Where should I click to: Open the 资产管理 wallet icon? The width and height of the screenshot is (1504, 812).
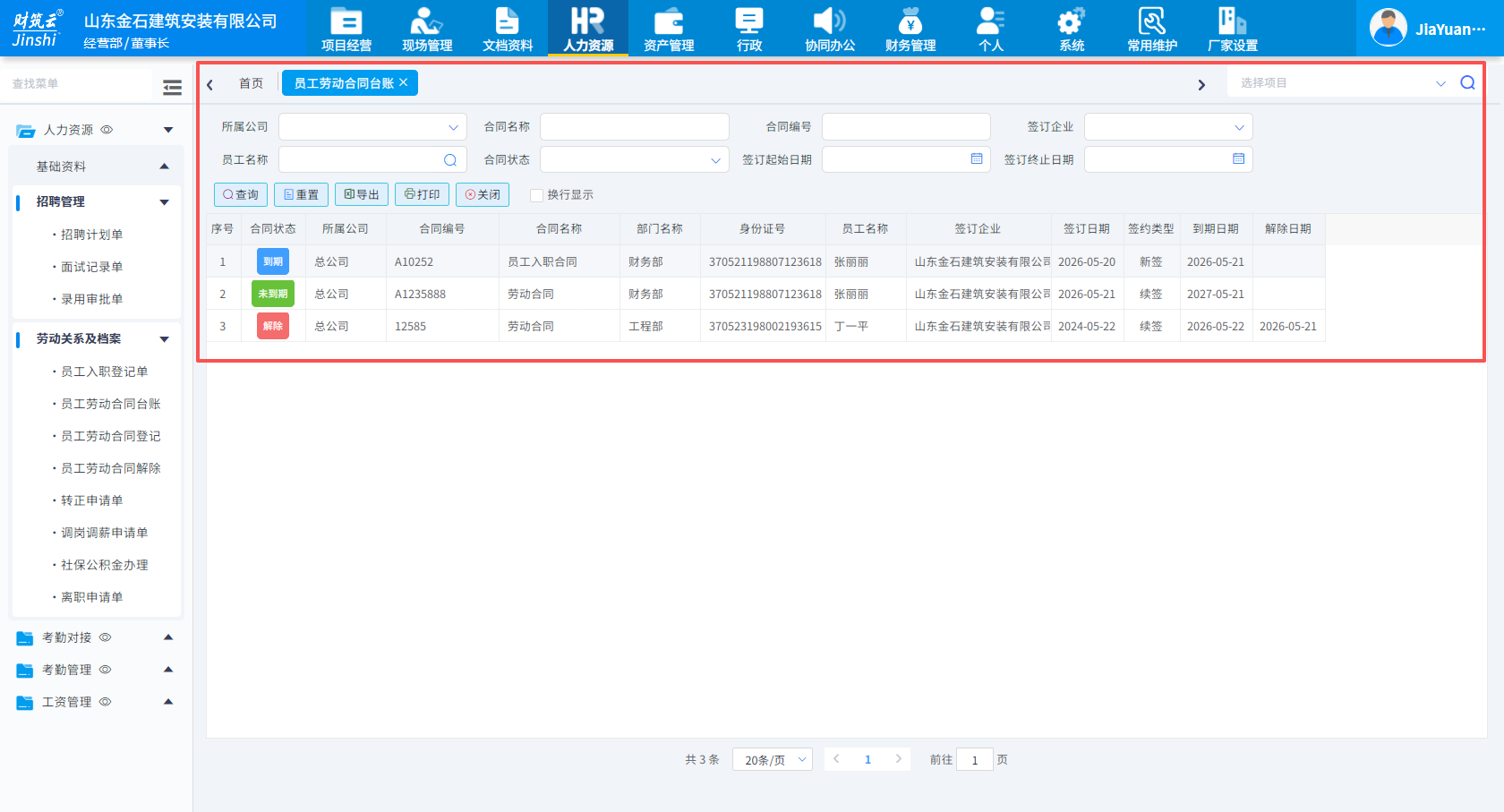669,21
